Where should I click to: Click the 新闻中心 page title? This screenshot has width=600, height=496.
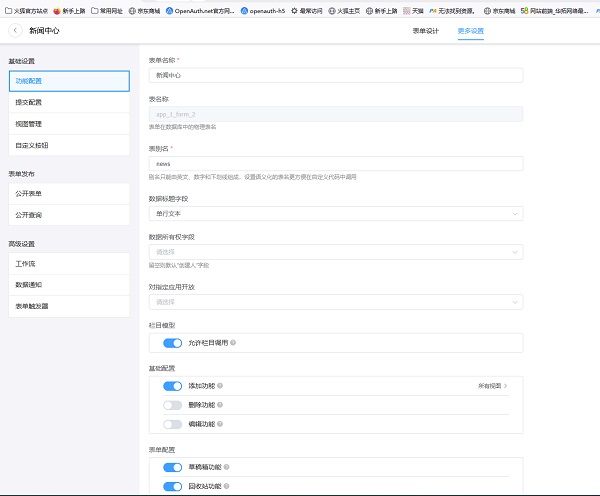pos(44,31)
